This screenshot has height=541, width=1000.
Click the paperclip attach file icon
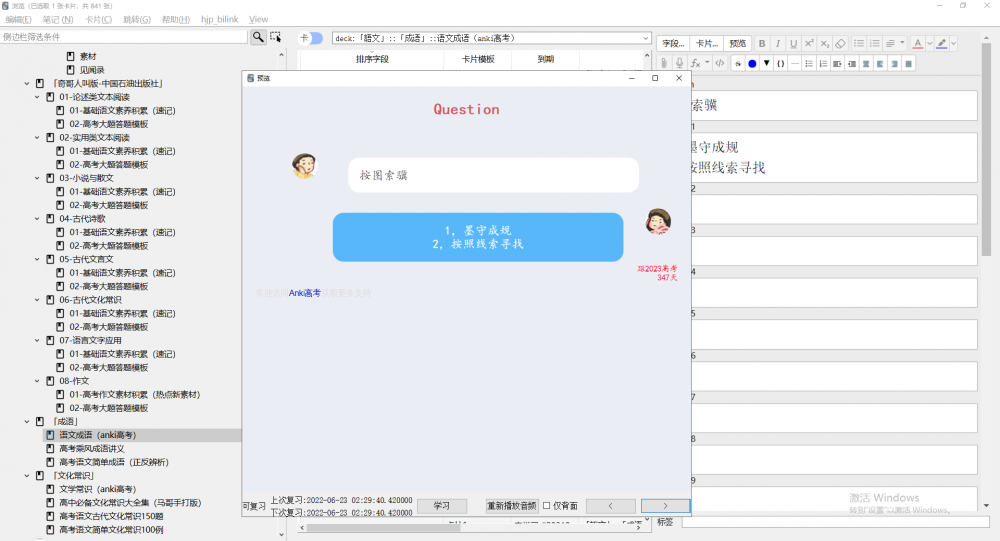click(664, 63)
